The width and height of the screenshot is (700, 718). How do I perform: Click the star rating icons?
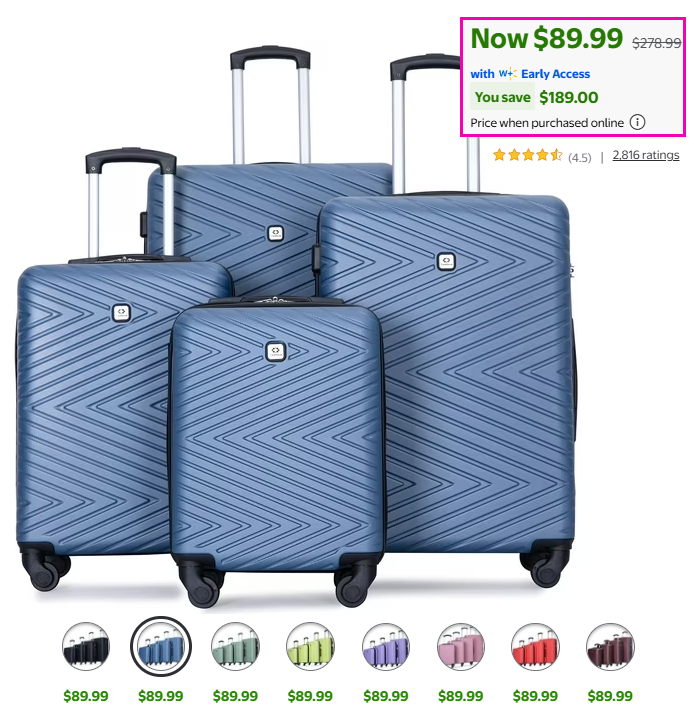point(527,155)
